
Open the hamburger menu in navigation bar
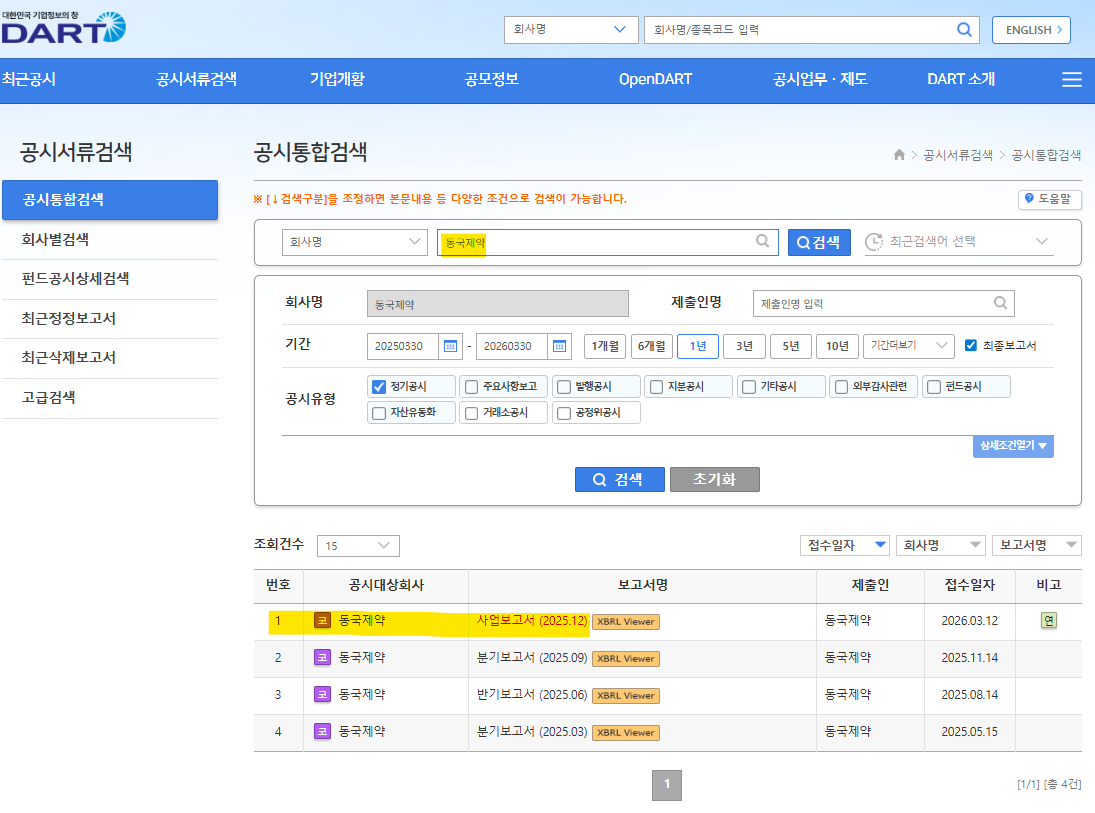tap(1071, 80)
